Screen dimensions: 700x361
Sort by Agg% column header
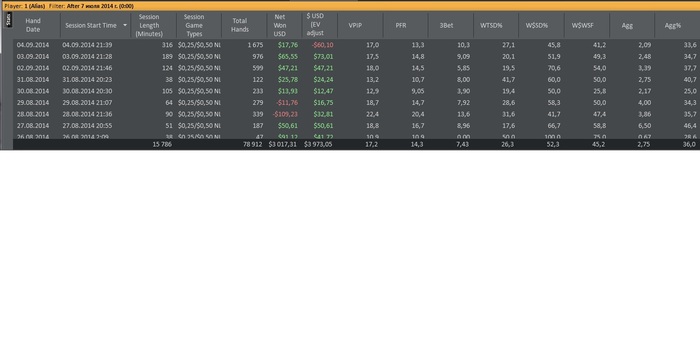[673, 25]
